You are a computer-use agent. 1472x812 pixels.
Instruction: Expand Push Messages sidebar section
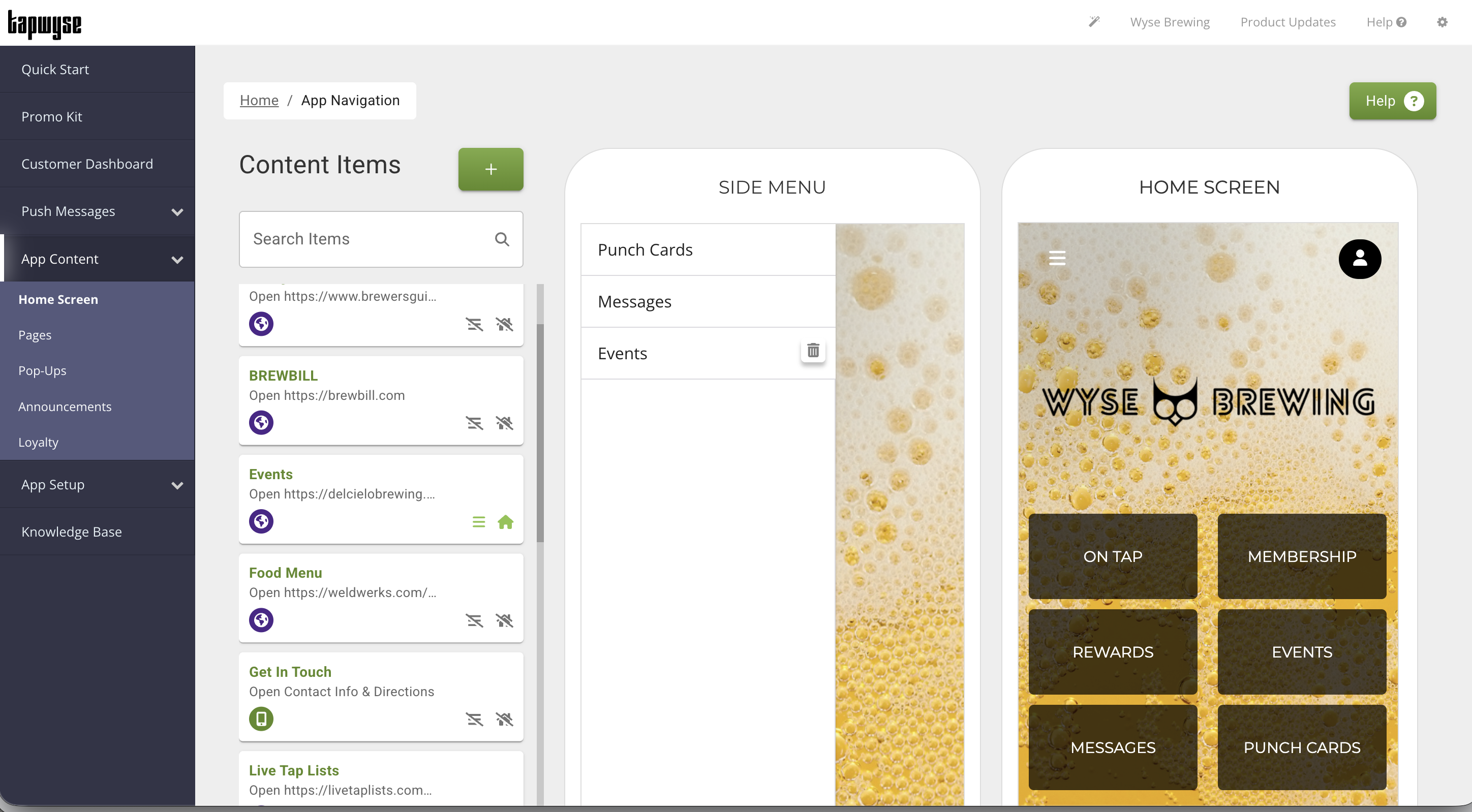177,212
